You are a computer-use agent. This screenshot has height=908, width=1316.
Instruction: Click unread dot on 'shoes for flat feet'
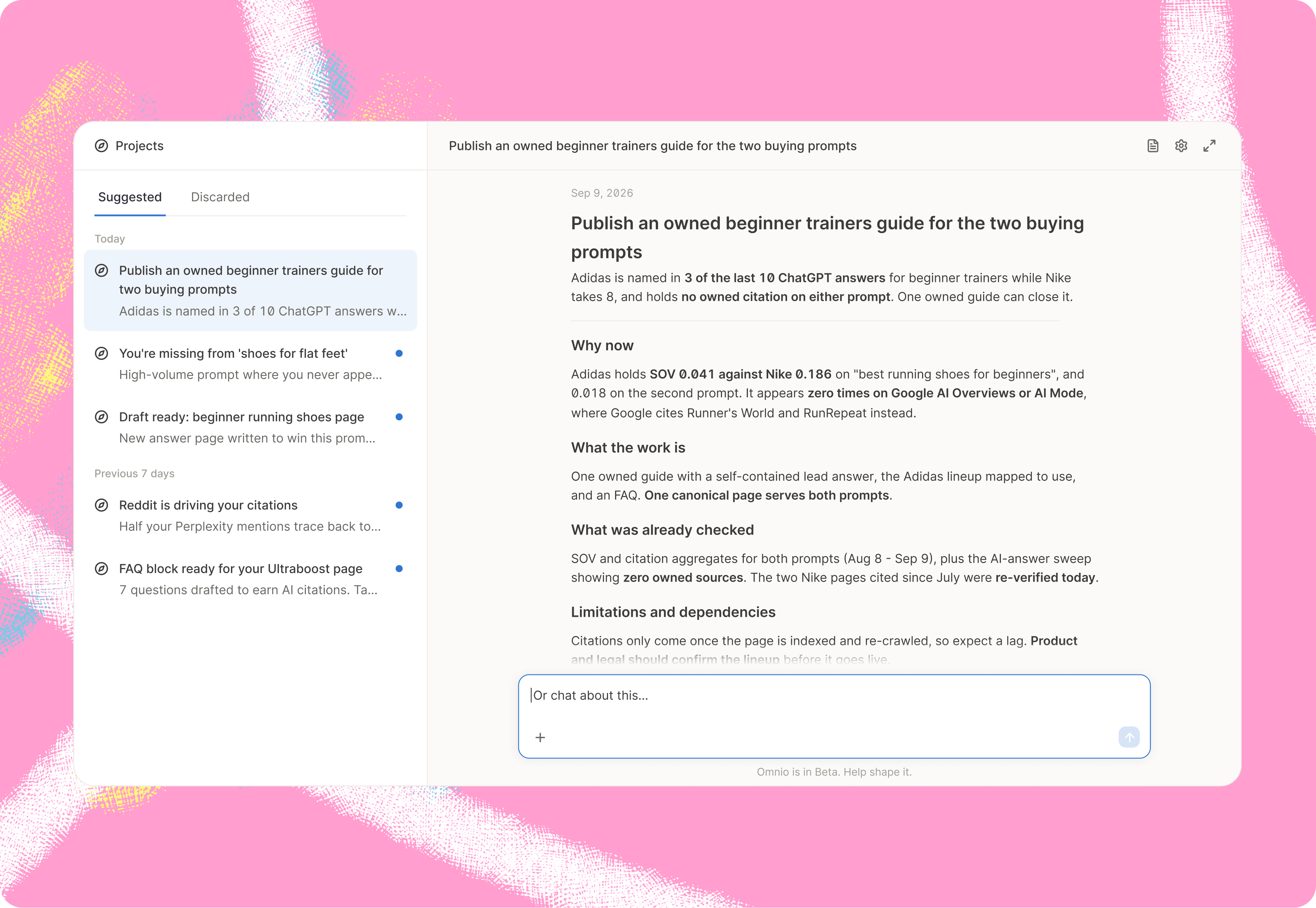[399, 353]
